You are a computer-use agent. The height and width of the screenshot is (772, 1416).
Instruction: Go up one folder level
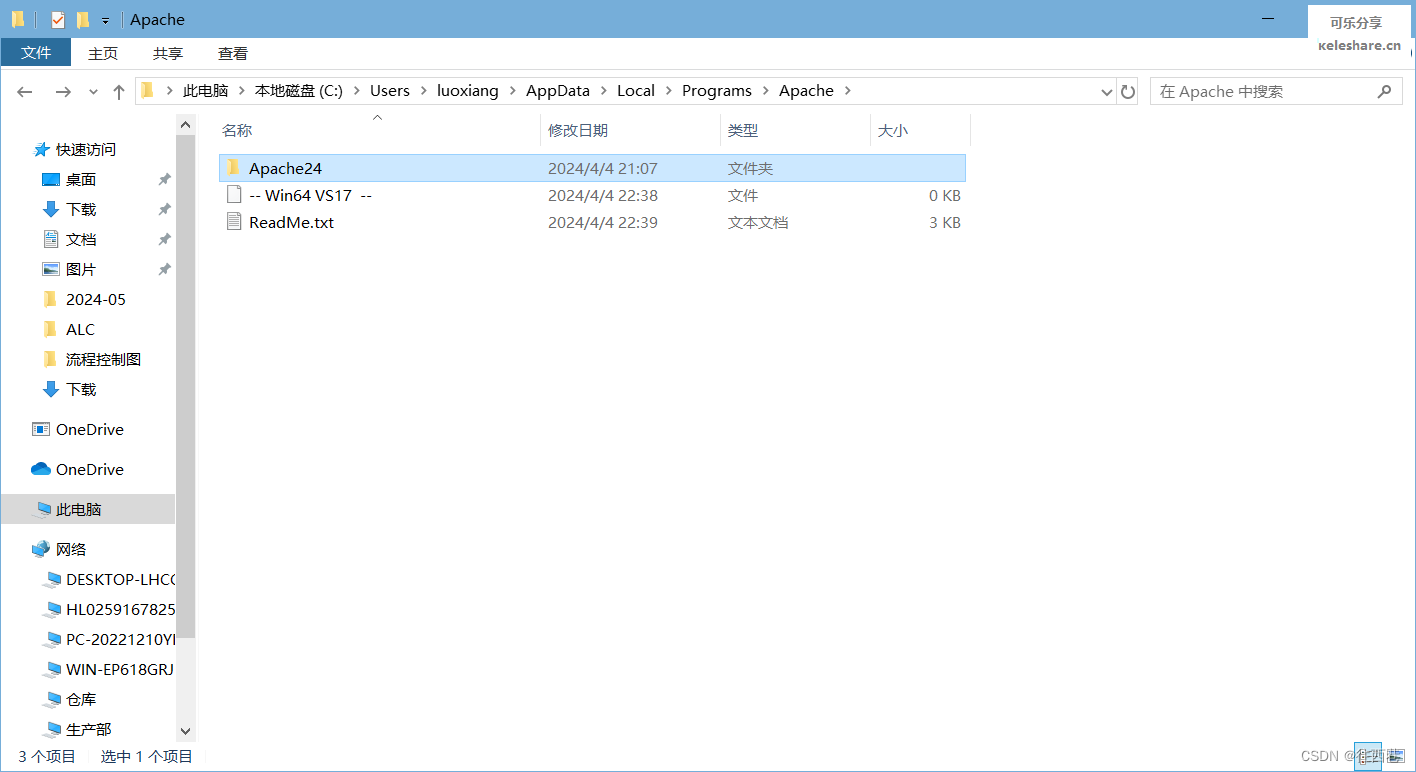(x=119, y=91)
